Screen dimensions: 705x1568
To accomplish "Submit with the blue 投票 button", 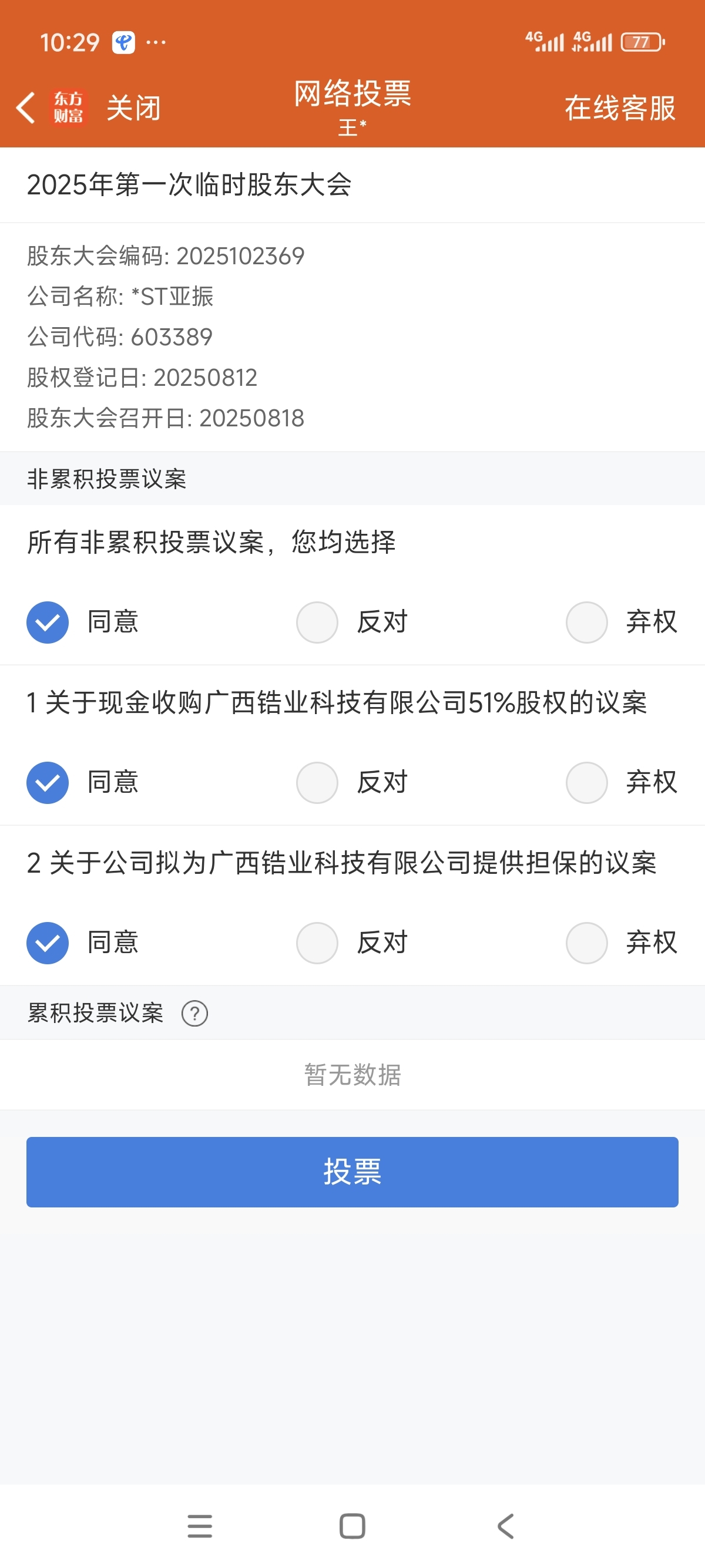I will 352,1172.
